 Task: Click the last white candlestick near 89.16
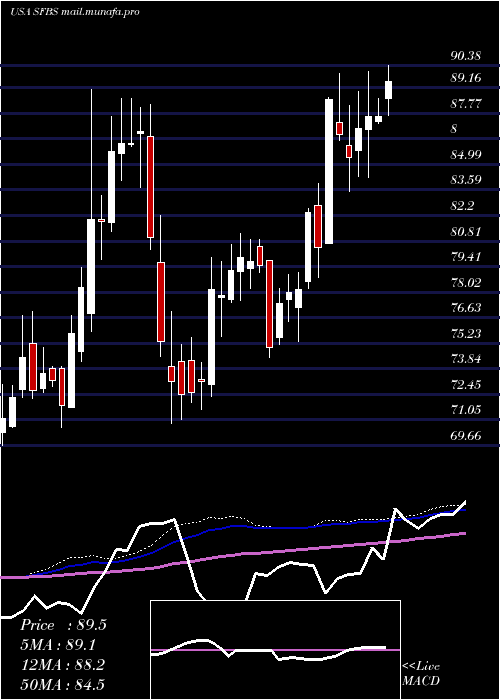[x=388, y=90]
